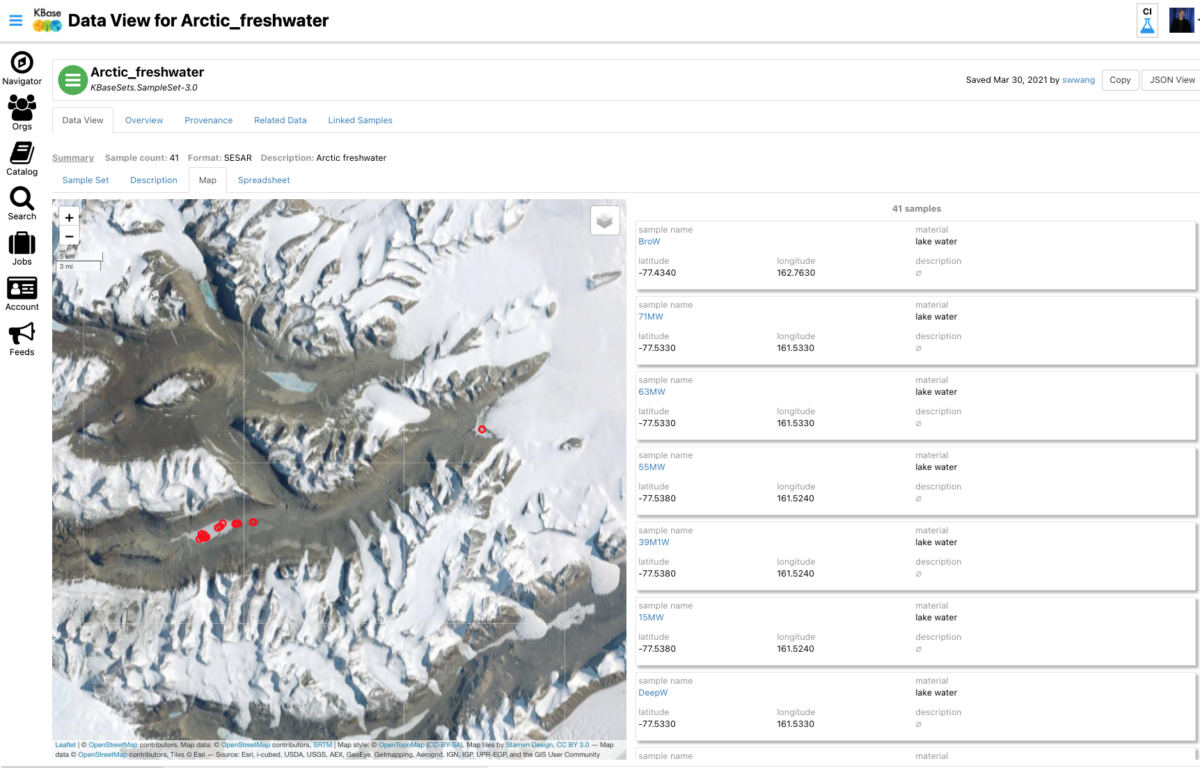The width and height of the screenshot is (1200, 768).
Task: Open the hamburger menu in header
Action: point(15,20)
